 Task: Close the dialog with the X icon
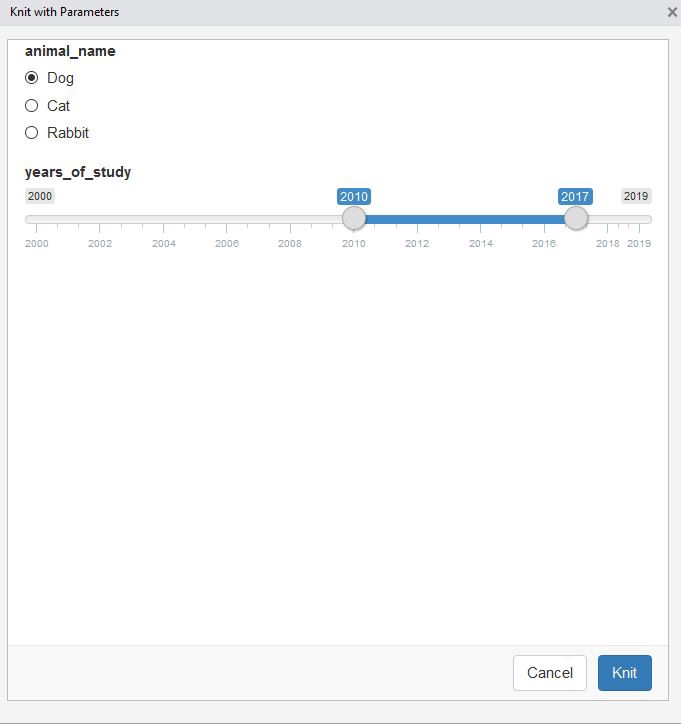point(672,12)
